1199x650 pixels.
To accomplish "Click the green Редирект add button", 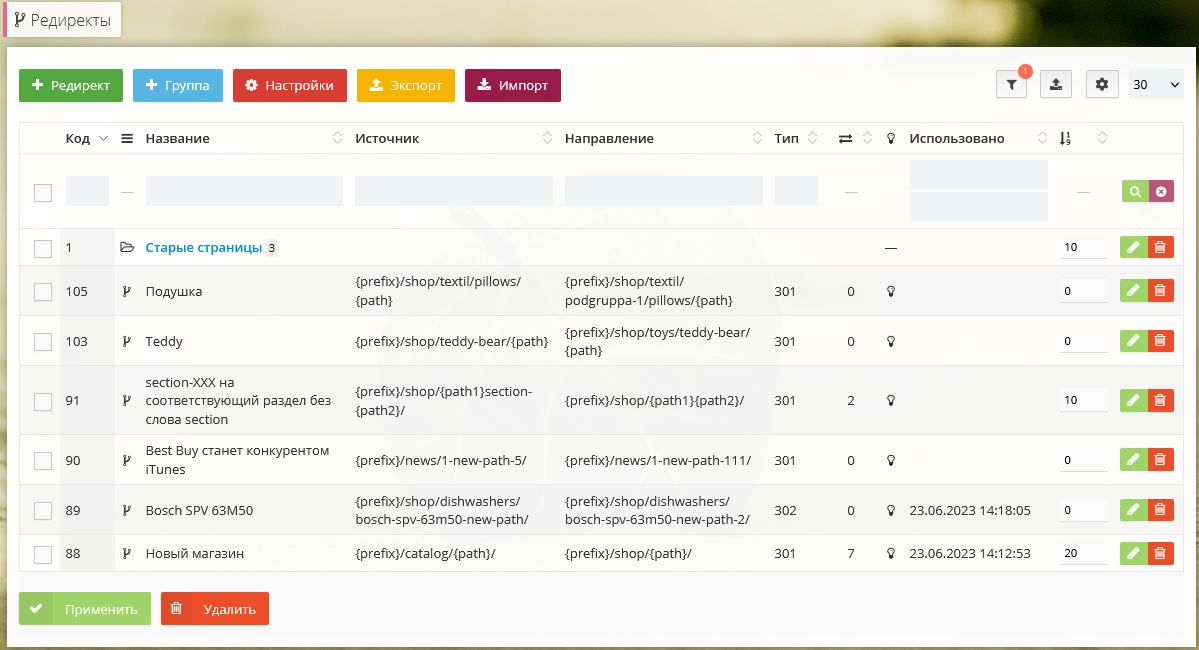I will 71,85.
